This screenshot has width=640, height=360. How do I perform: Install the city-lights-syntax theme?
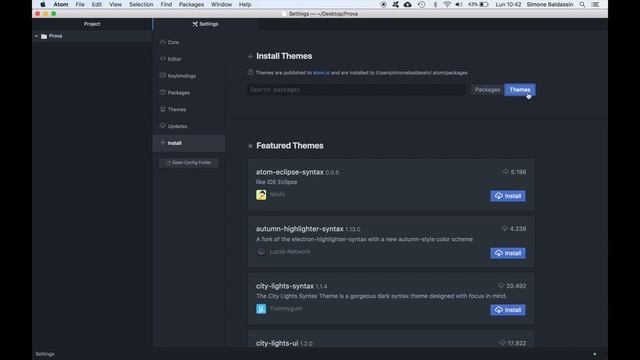click(x=508, y=310)
